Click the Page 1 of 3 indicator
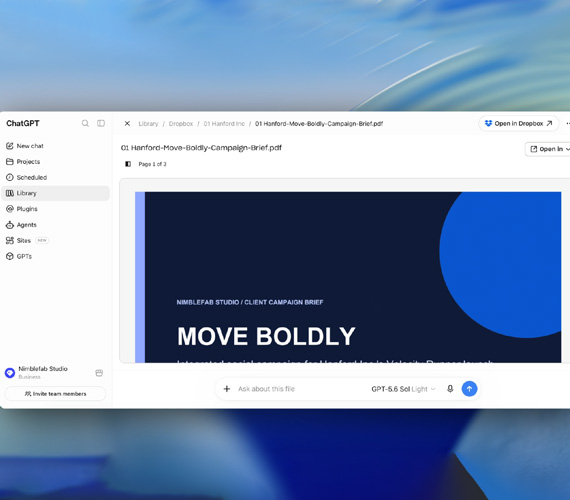Screen dimensions: 570x500 coord(152,164)
